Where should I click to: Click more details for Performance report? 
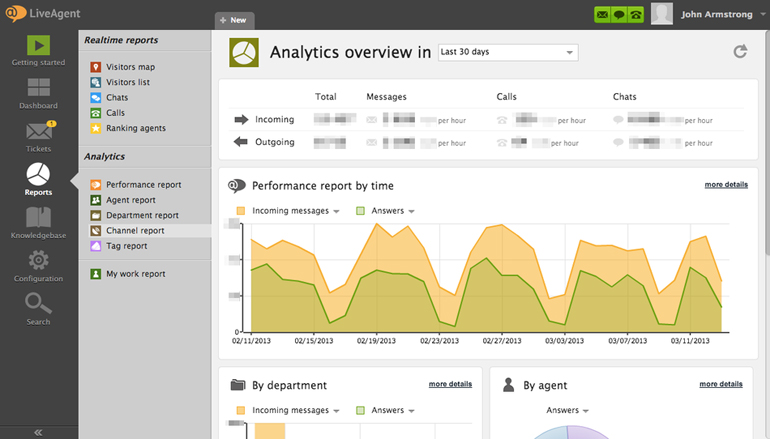point(725,185)
